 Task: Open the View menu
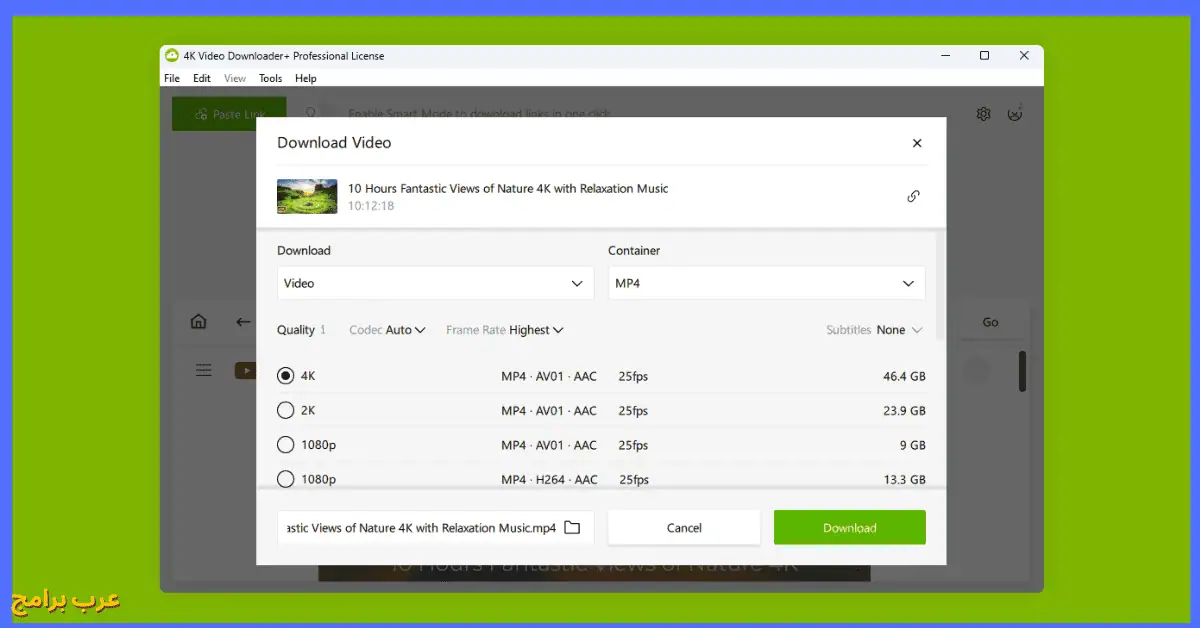pyautogui.click(x=235, y=78)
